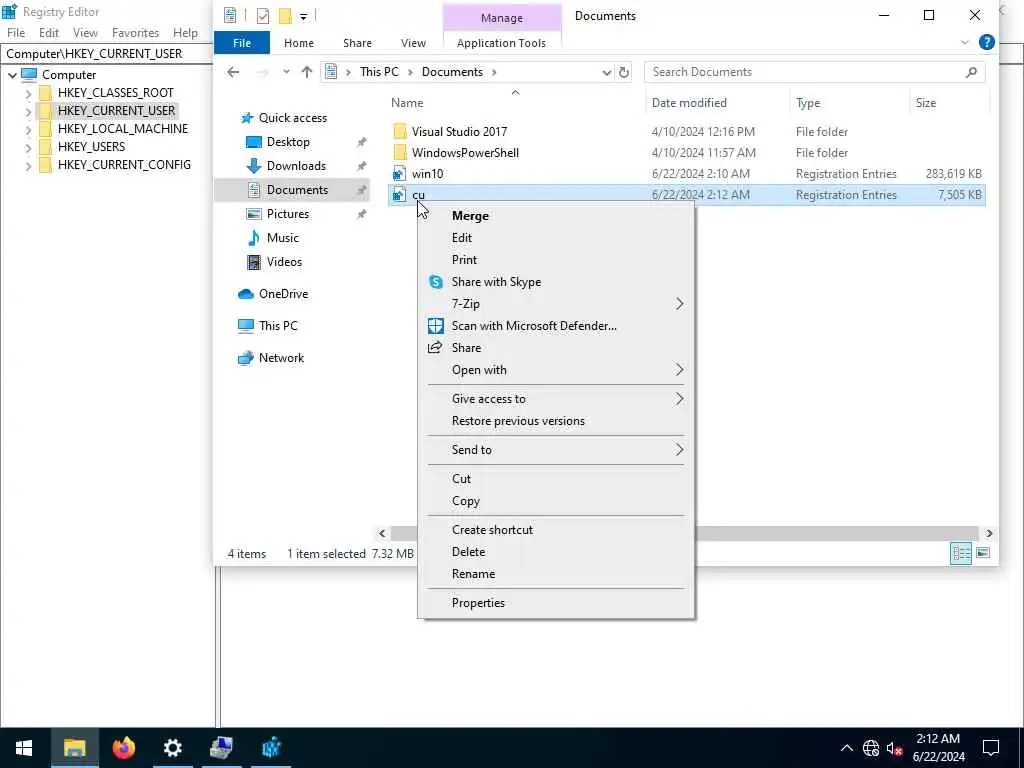The image size is (1024, 768).
Task: Open Videos in navigation pane
Action: tap(284, 262)
